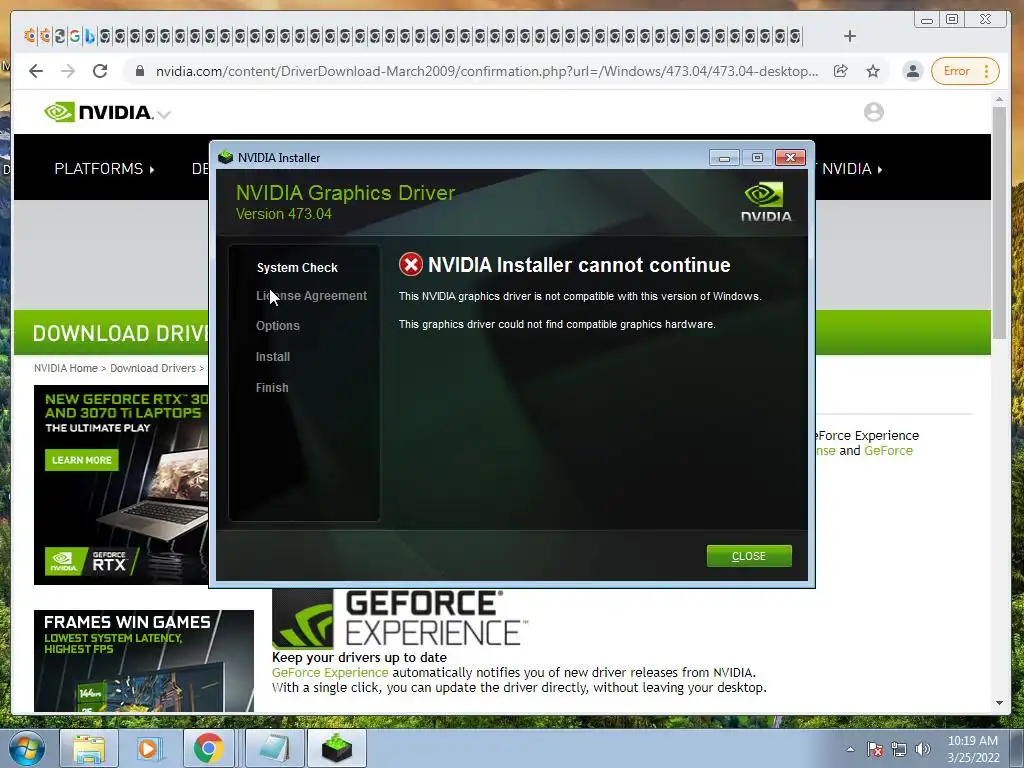Click the share page icon in address bar
1024x768 pixels.
[840, 71]
